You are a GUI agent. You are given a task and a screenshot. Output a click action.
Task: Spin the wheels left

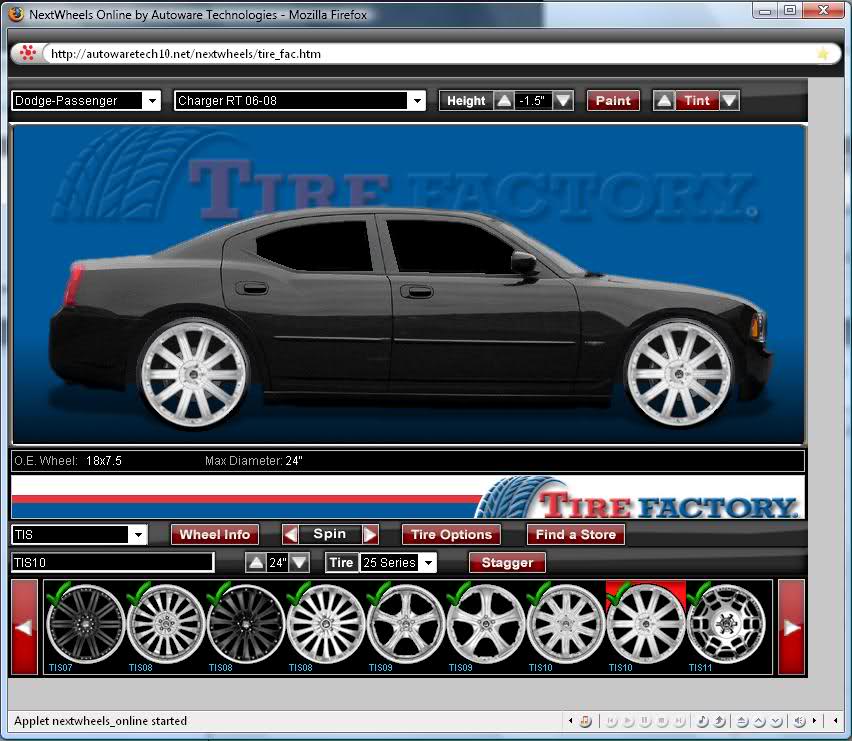[x=290, y=535]
